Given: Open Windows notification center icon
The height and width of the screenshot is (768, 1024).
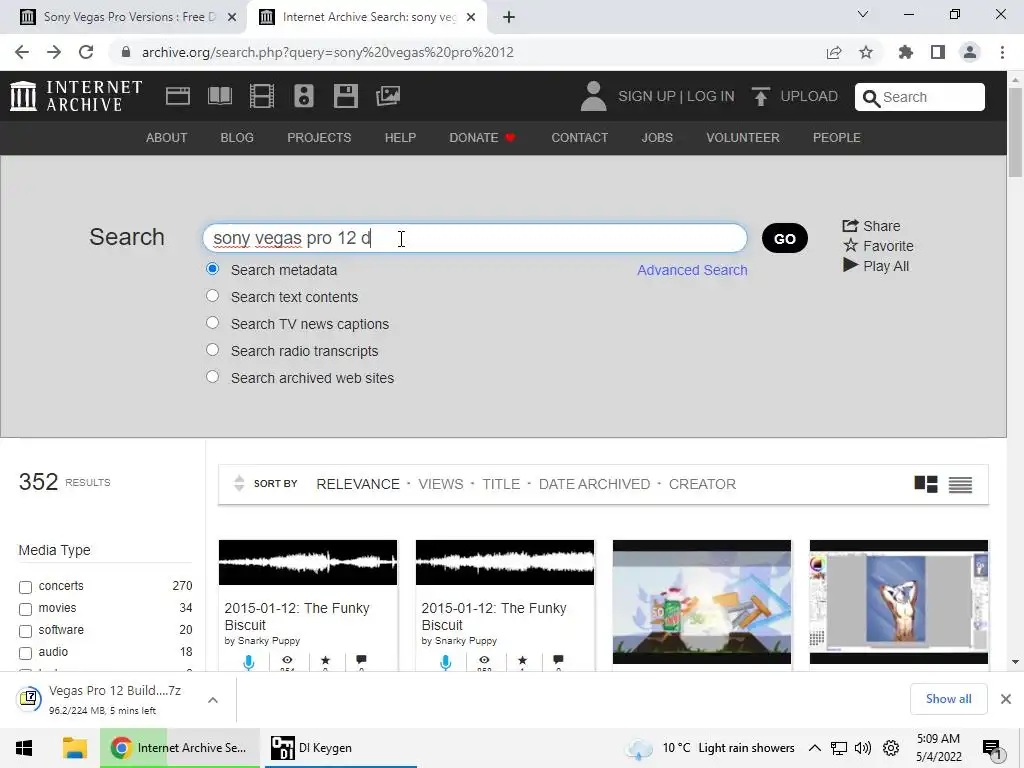Looking at the screenshot, I should pyautogui.click(x=992, y=748).
